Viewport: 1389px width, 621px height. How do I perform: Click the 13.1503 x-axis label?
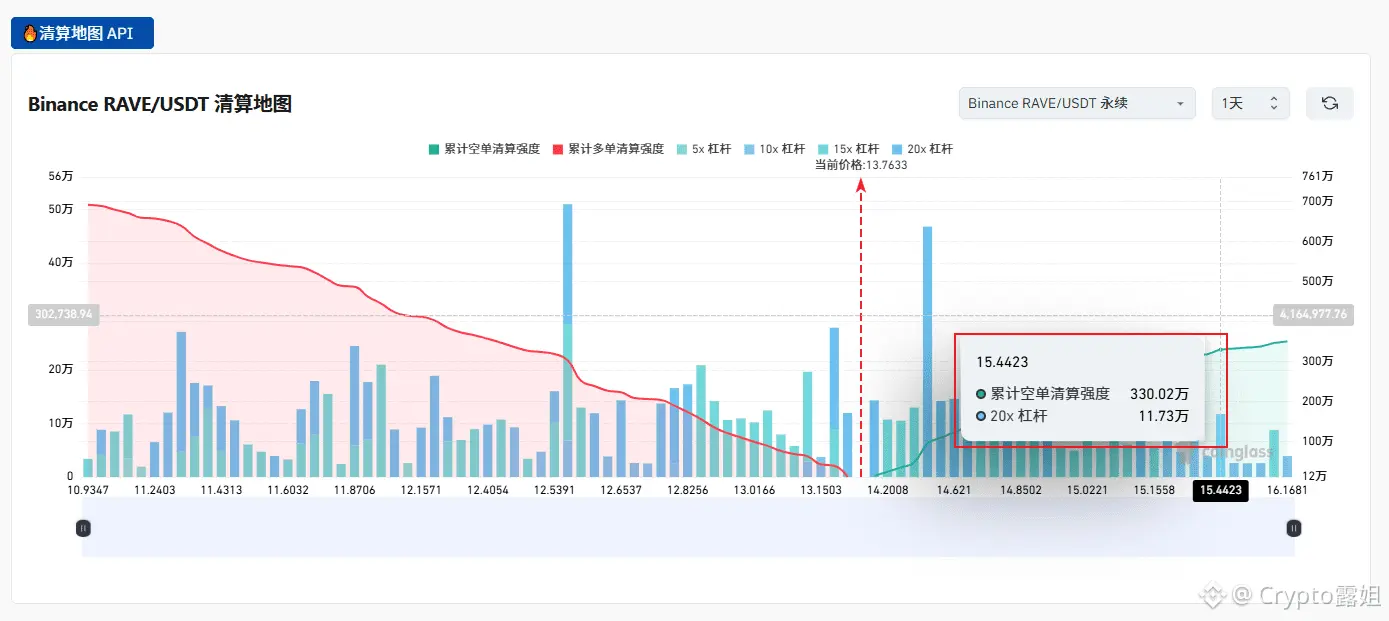pyautogui.click(x=821, y=490)
